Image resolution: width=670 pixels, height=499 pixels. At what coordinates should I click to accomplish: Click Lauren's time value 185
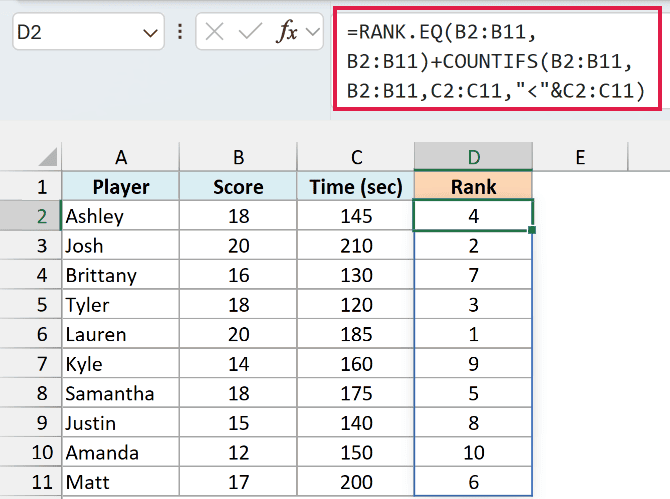[356, 334]
